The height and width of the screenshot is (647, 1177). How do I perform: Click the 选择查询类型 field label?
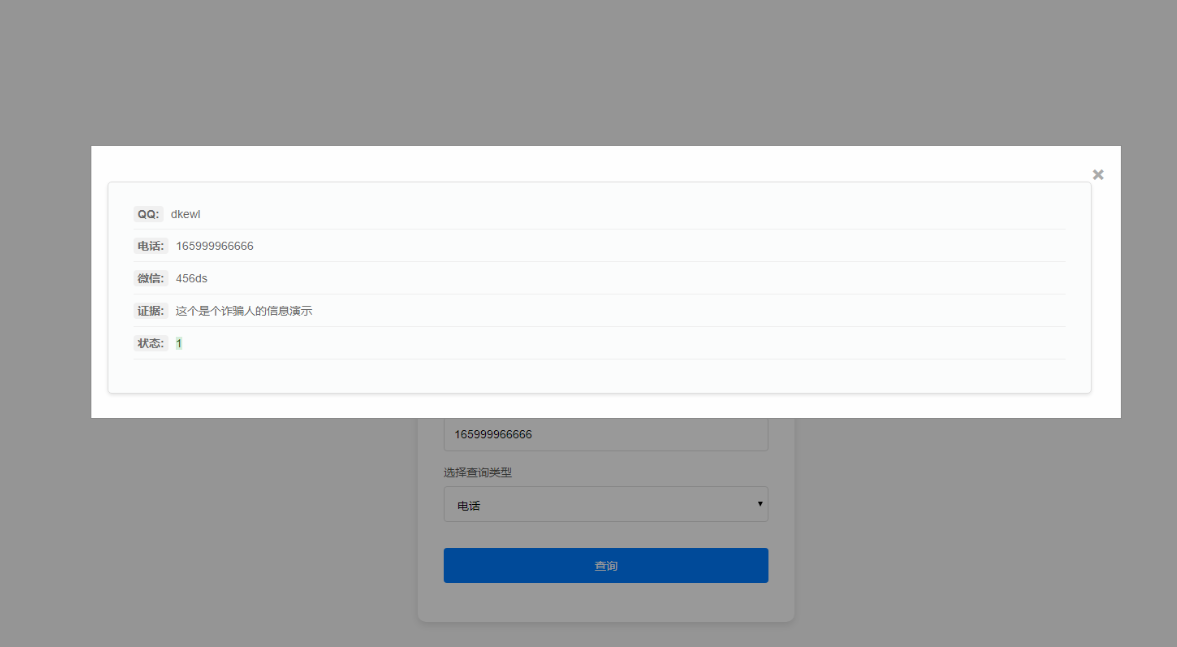click(478, 473)
